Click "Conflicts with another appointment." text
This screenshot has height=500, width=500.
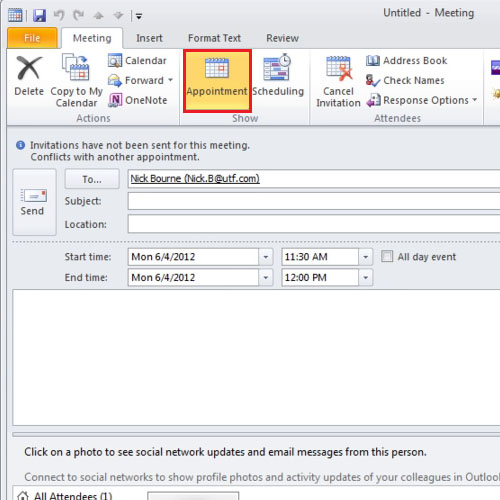(x=115, y=157)
